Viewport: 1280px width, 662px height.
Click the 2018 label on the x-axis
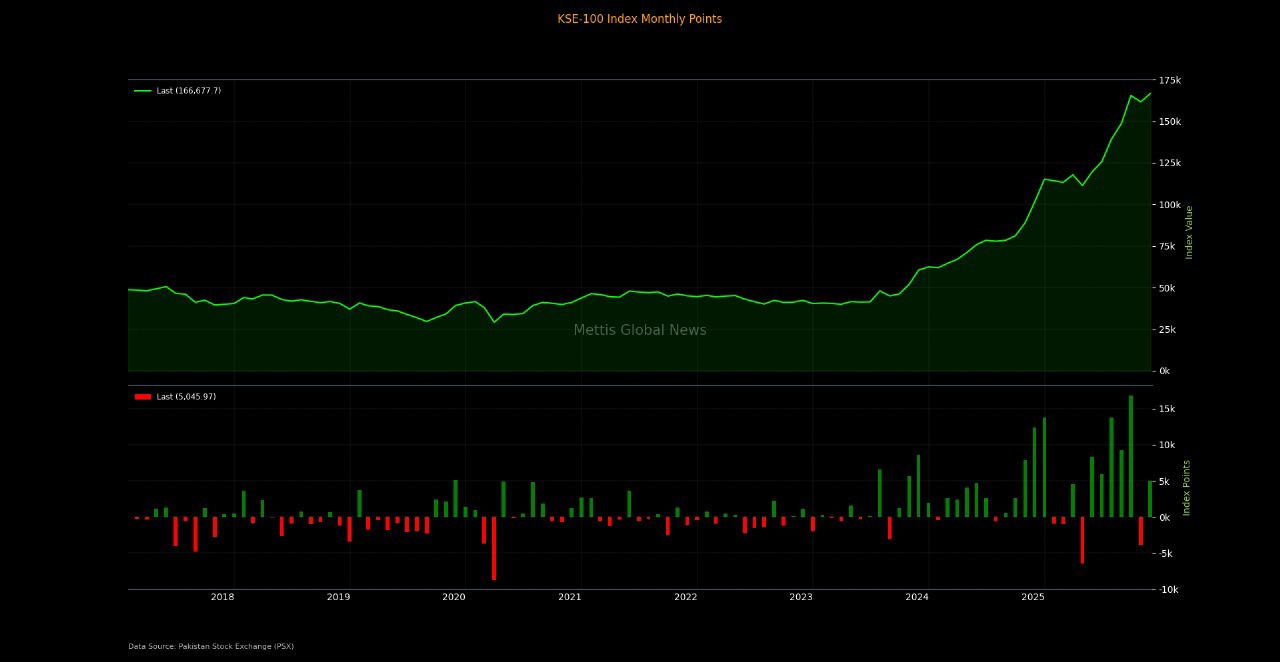(x=222, y=597)
